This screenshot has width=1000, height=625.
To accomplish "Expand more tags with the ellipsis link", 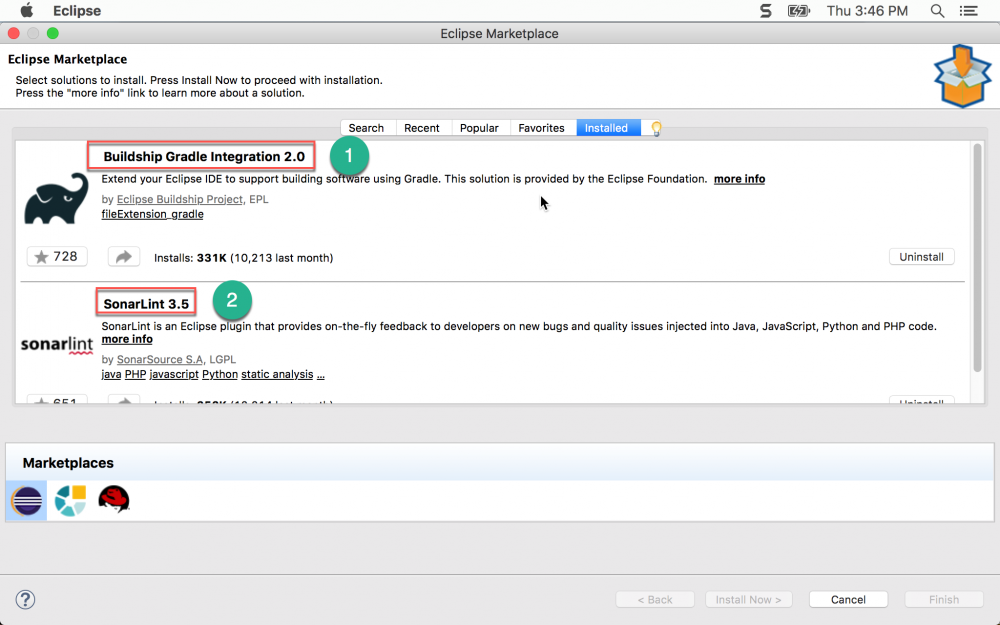I will (x=321, y=374).
